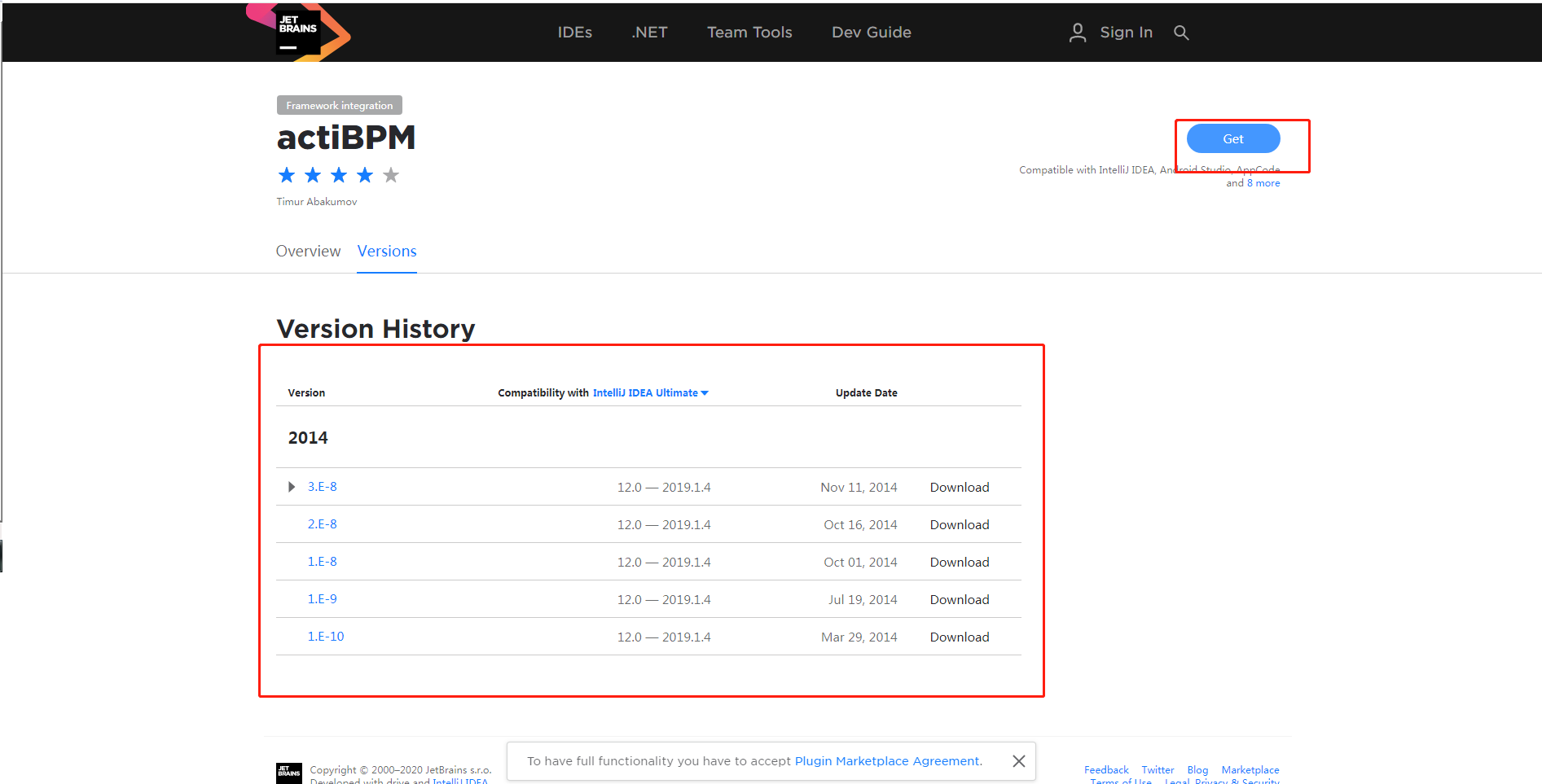Viewport: 1542px width, 784px height.
Task: Open the IDEs menu
Action: [x=575, y=33]
